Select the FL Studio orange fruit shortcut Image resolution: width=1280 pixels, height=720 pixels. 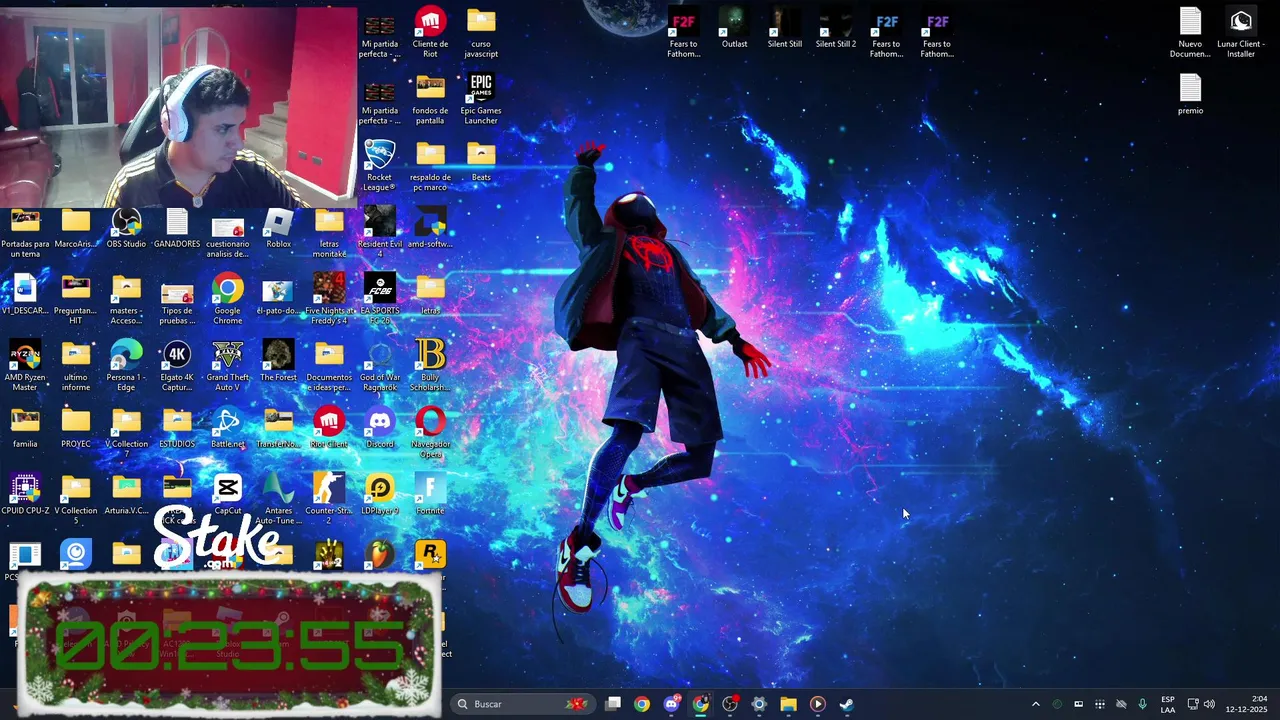379,553
